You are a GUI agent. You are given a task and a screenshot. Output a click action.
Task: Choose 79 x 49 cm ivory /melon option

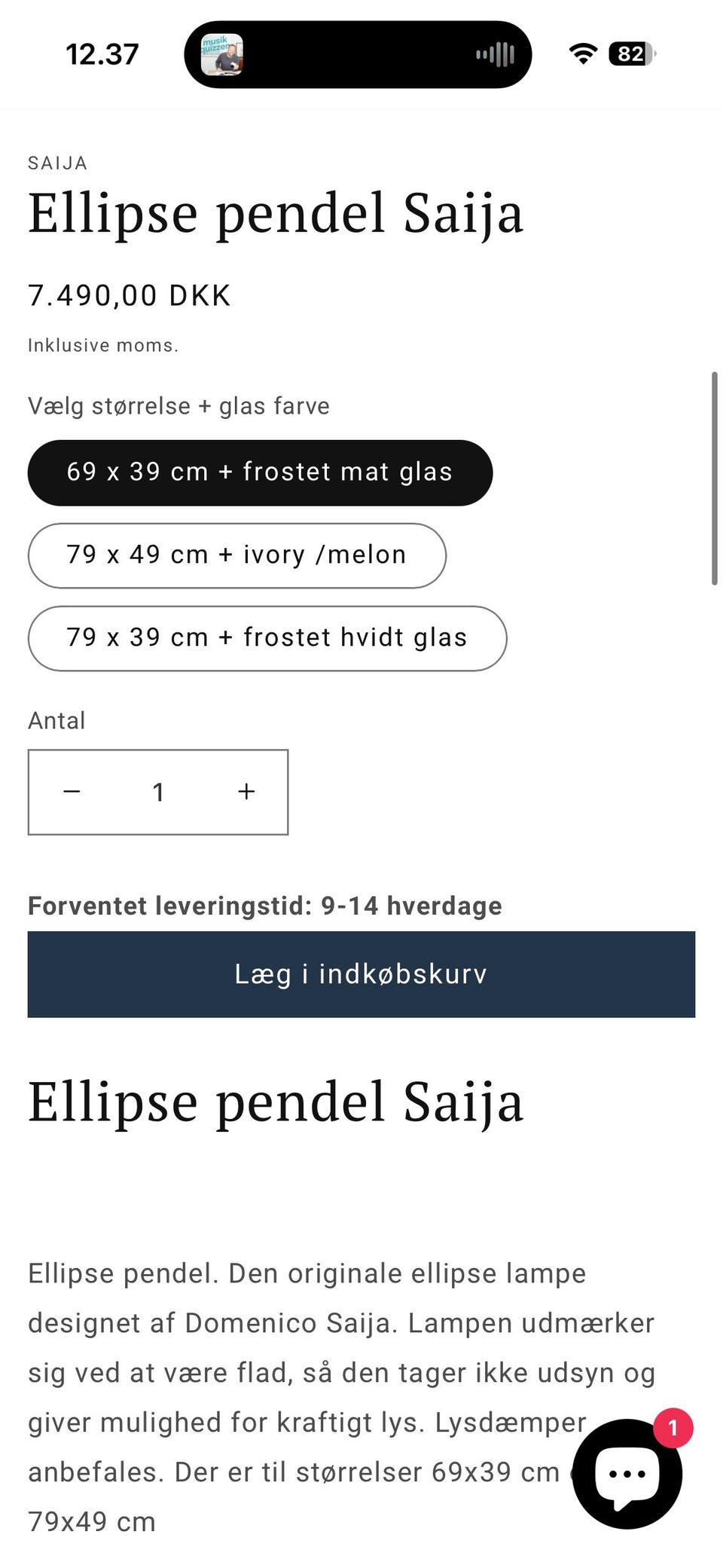(x=236, y=555)
